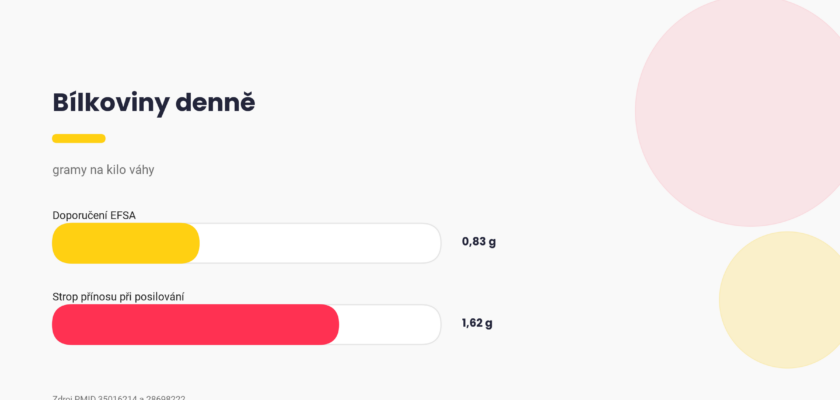Click the subtitle "gramy na kilo váhy"
Image resolution: width=840 pixels, height=400 pixels.
pos(103,170)
